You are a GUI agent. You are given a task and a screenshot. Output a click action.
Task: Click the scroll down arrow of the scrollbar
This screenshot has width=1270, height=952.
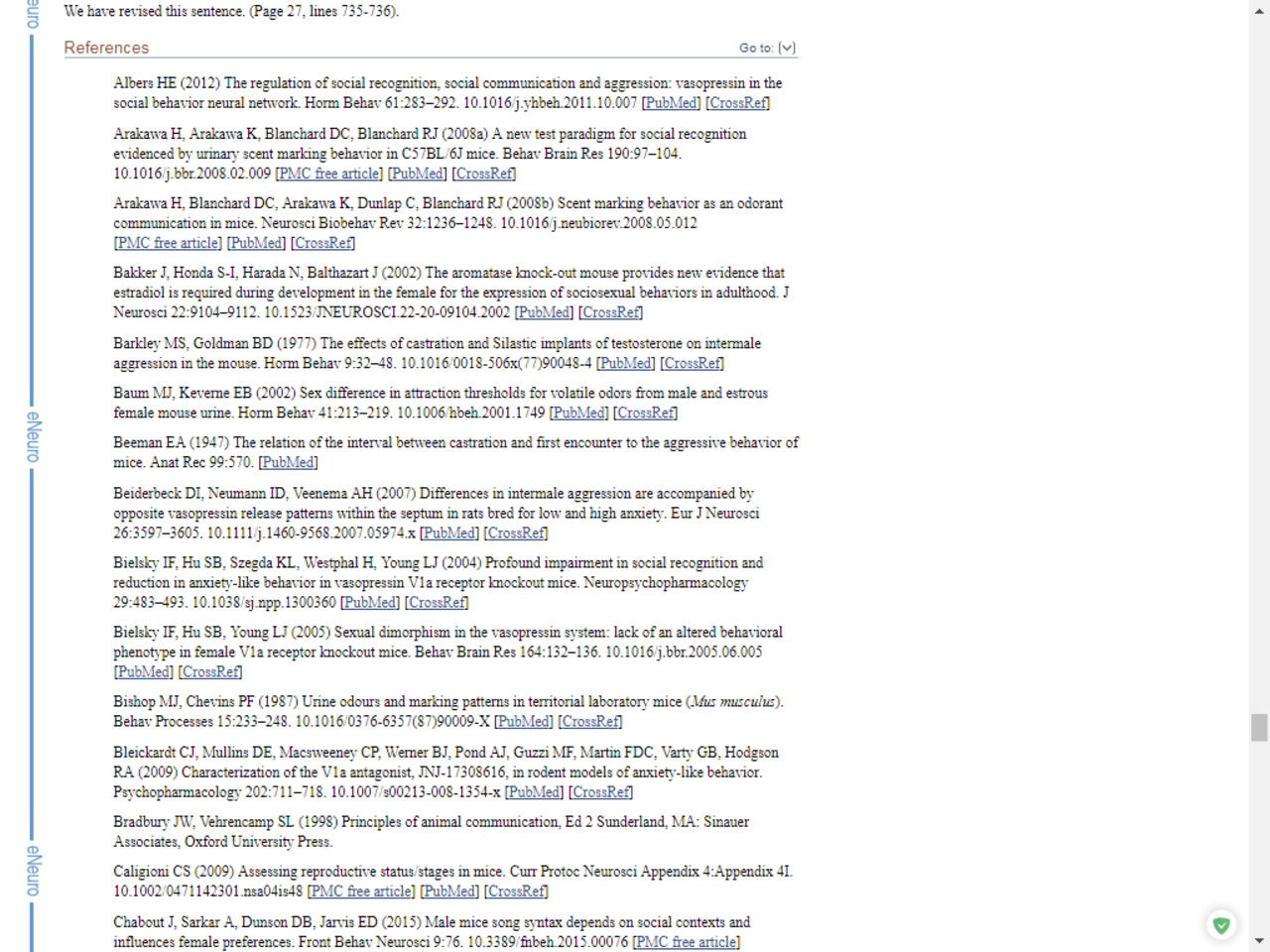[1259, 940]
